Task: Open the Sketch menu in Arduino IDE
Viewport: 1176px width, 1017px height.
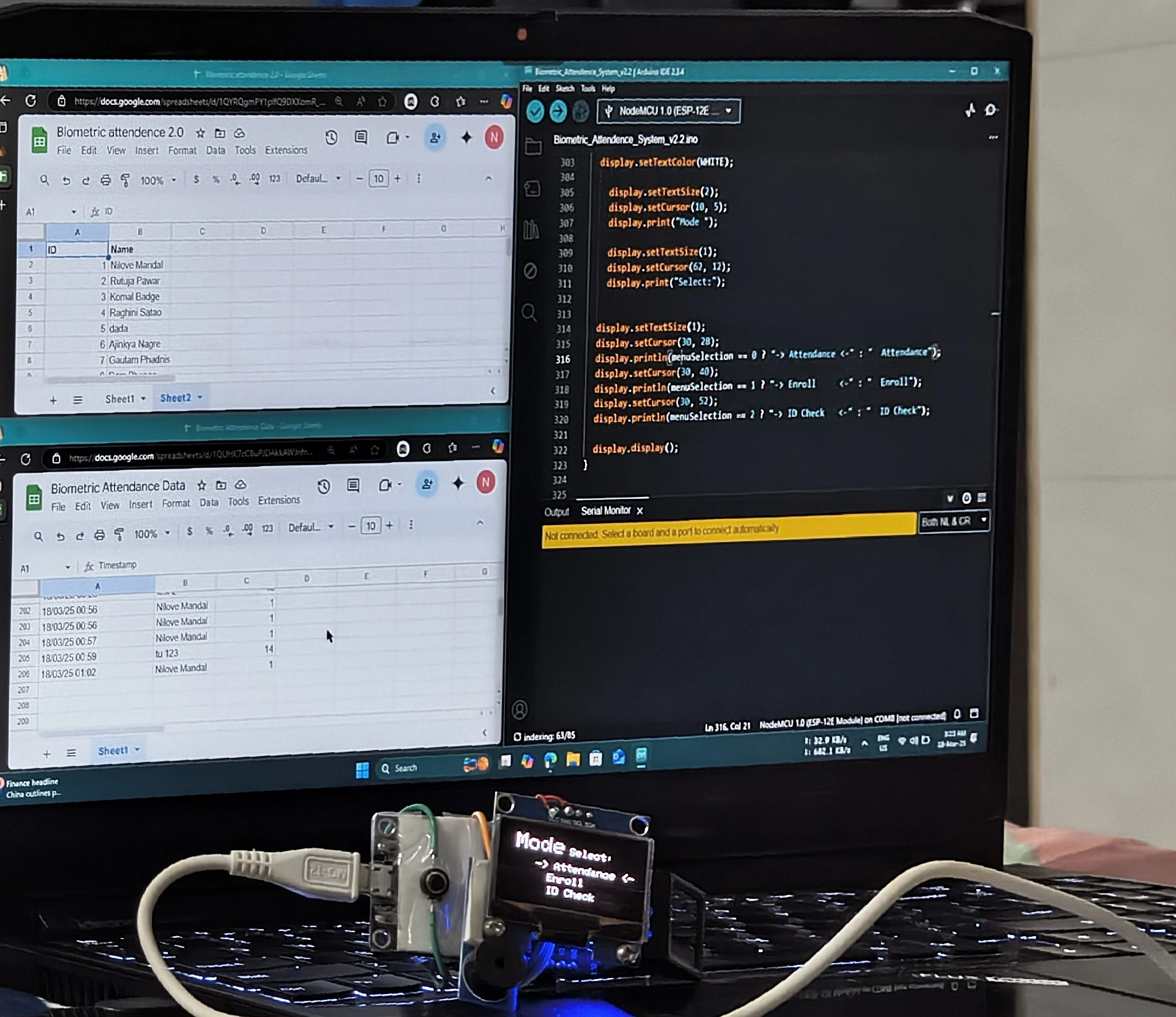Action: (x=565, y=88)
